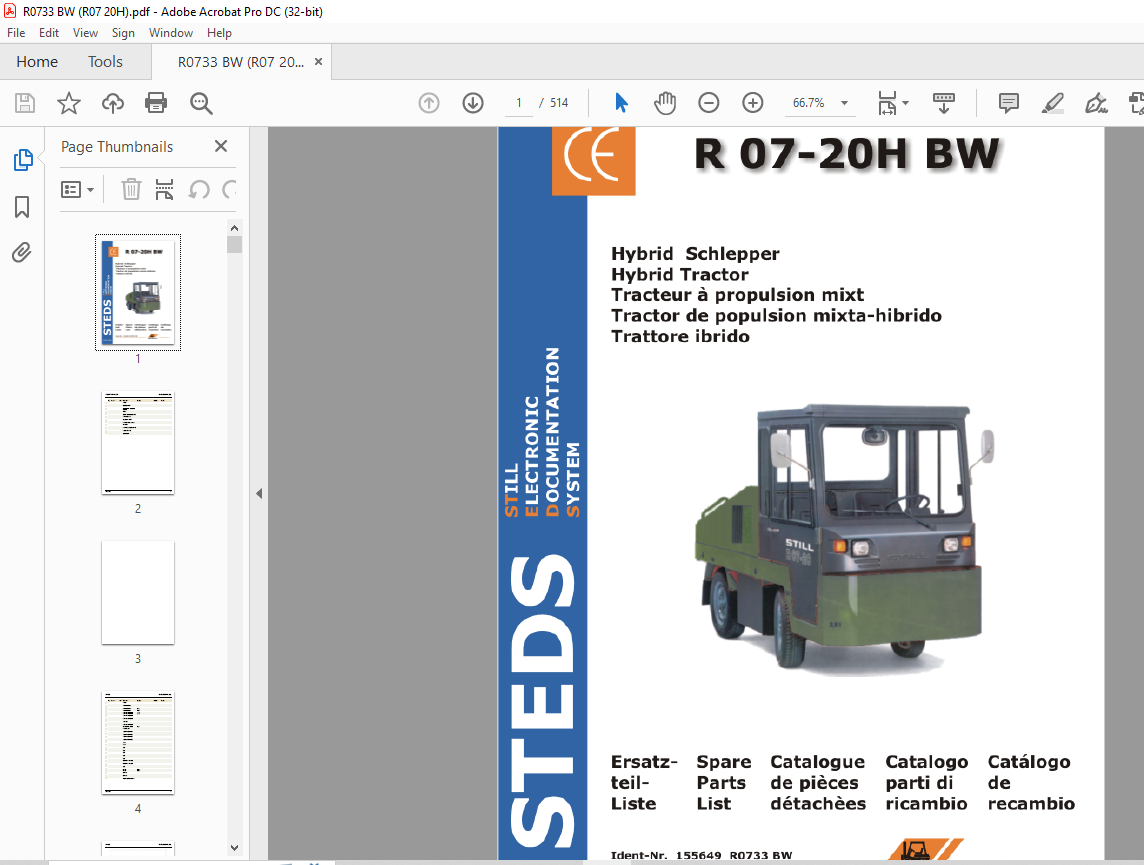Click the thumbnails scrollbar up arrow
This screenshot has width=1144, height=865.
coord(234,228)
